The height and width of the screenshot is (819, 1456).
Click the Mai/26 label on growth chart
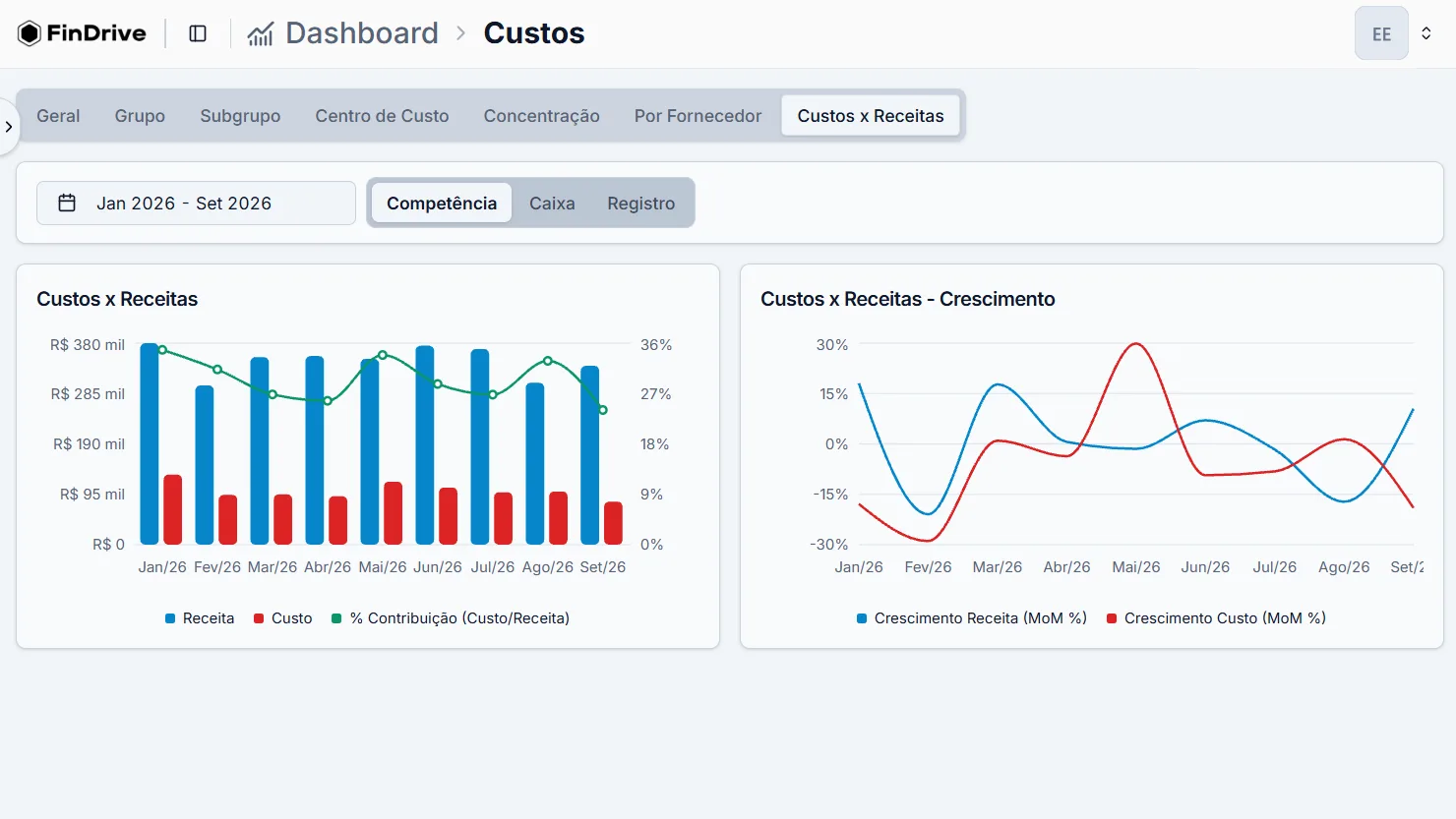pos(1136,567)
